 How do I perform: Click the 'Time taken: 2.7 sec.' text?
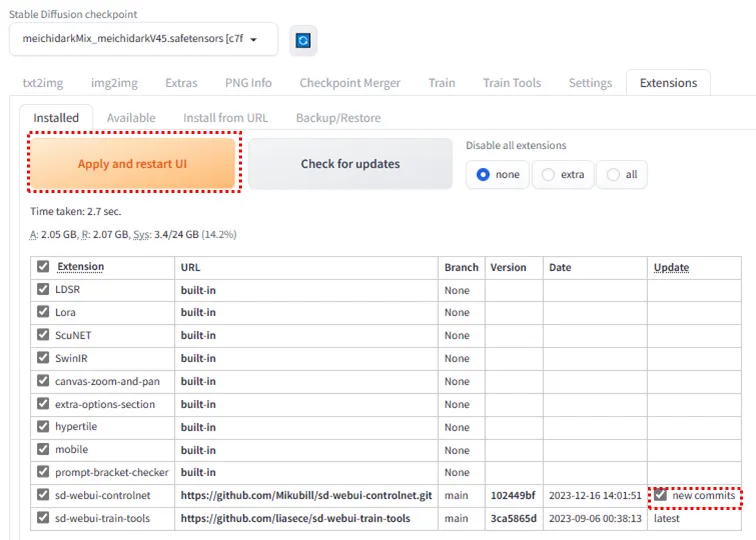[x=76, y=211]
